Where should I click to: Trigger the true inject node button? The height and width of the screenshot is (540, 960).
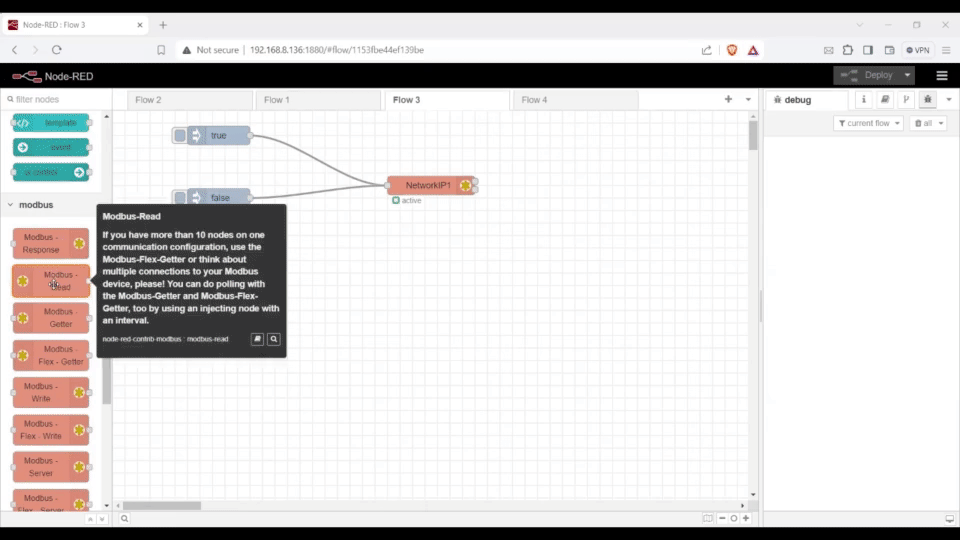(x=180, y=135)
